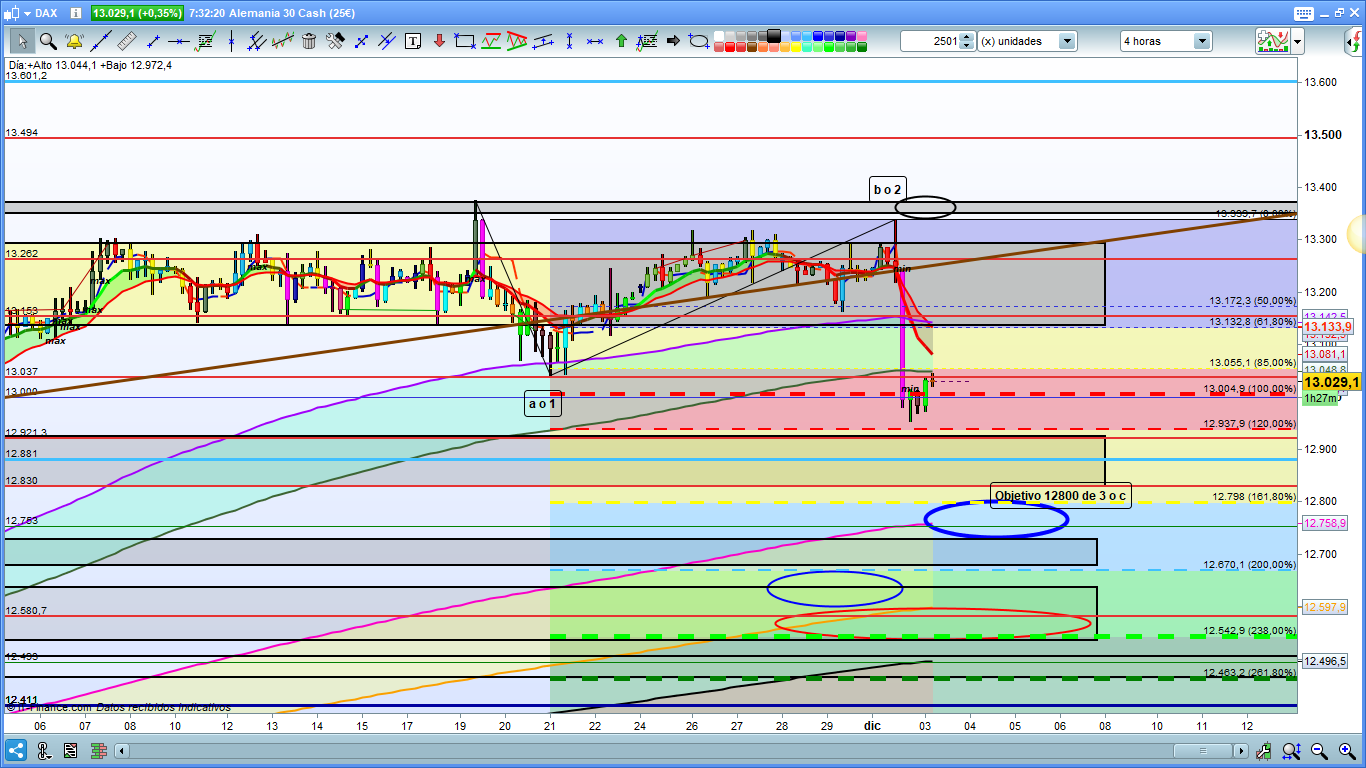Open the '4 horas' timeframe dropdown
This screenshot has width=1366, height=768.
[x=1201, y=41]
